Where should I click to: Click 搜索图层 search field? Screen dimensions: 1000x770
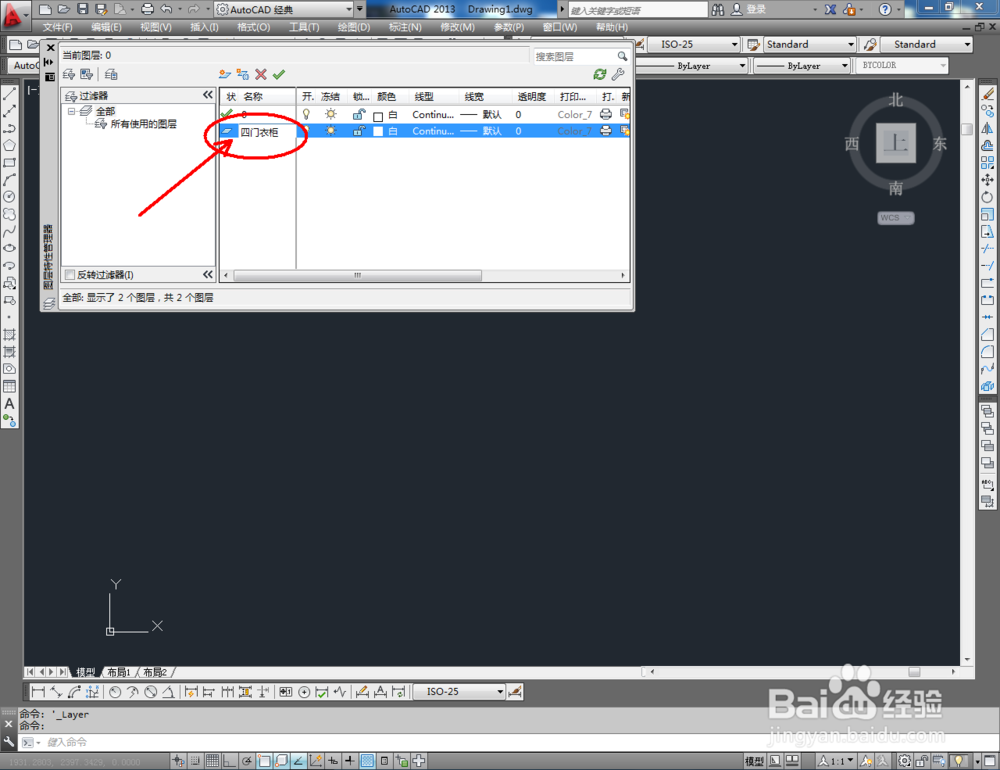pyautogui.click(x=575, y=57)
